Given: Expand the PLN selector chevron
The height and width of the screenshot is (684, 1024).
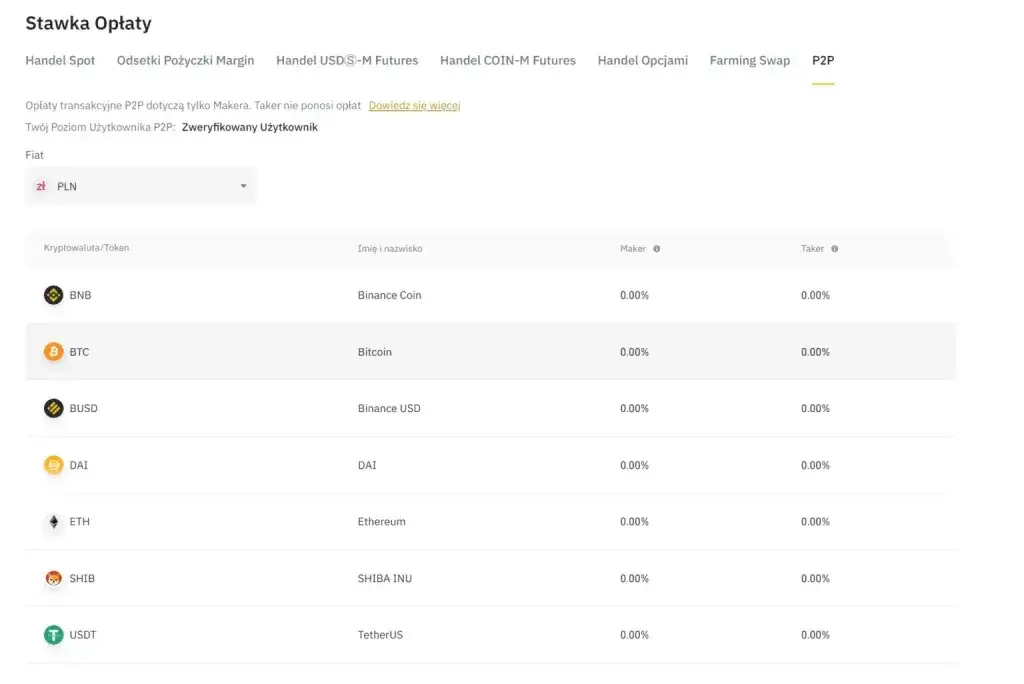Looking at the screenshot, I should (x=243, y=186).
